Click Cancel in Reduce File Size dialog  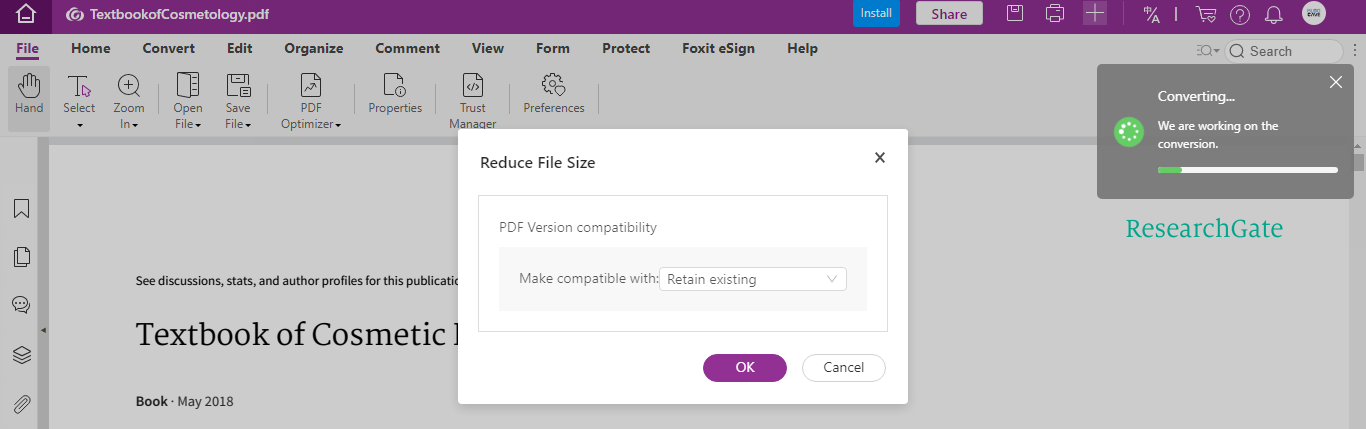844,367
